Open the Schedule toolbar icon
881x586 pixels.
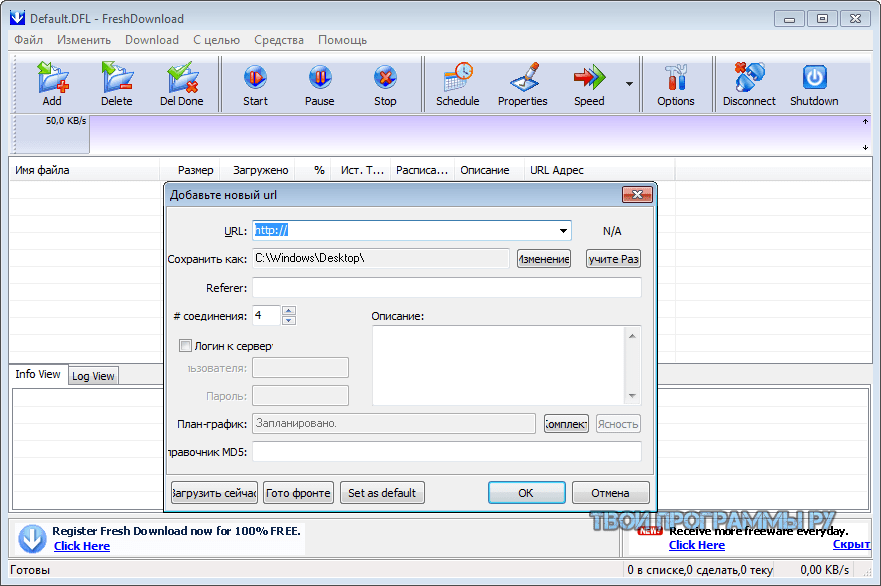[x=458, y=84]
